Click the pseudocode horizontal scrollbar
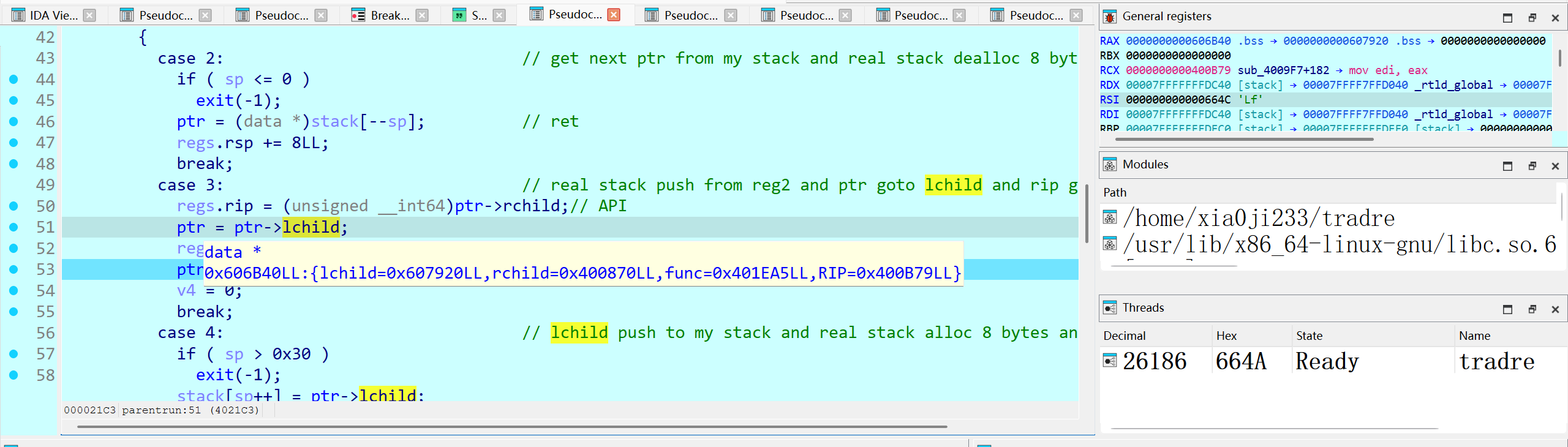 (x=512, y=426)
